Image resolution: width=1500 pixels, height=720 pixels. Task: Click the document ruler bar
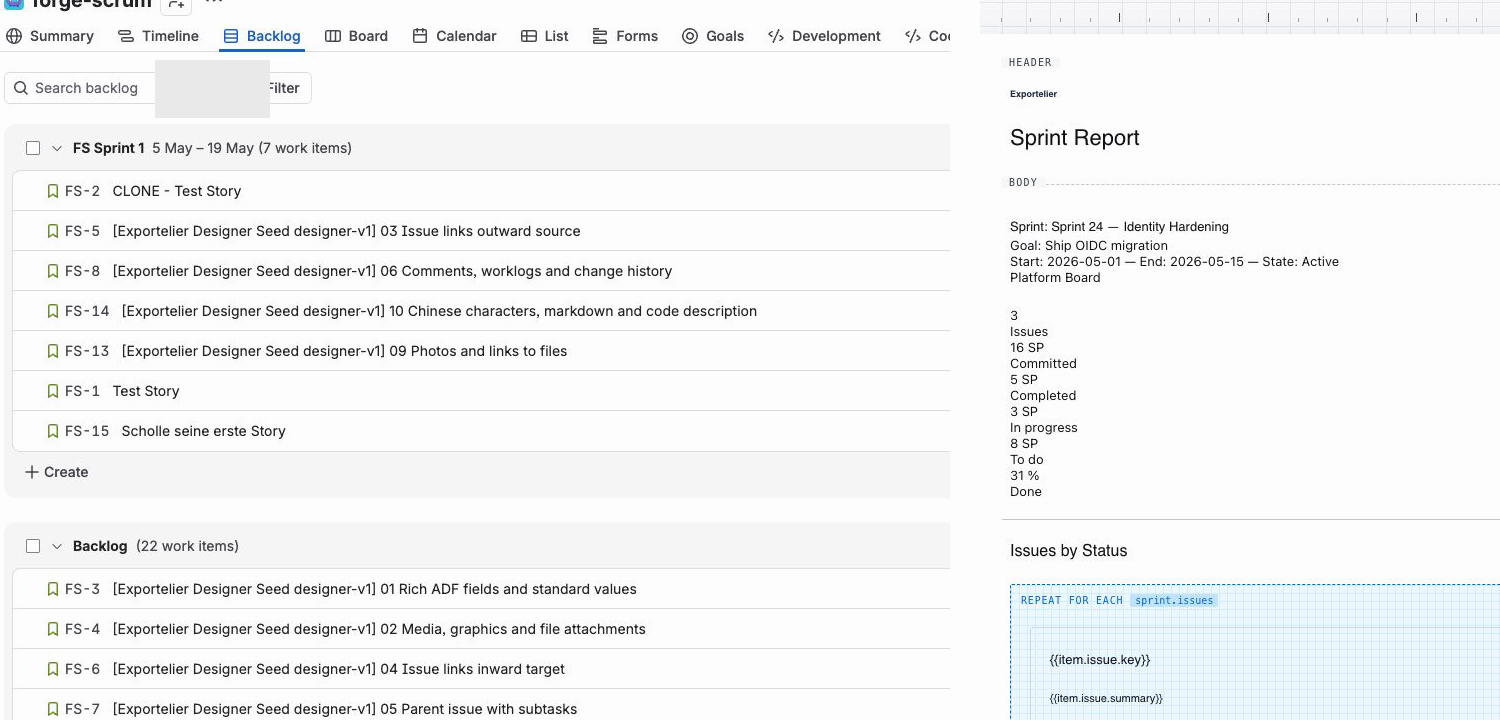pos(1240,15)
